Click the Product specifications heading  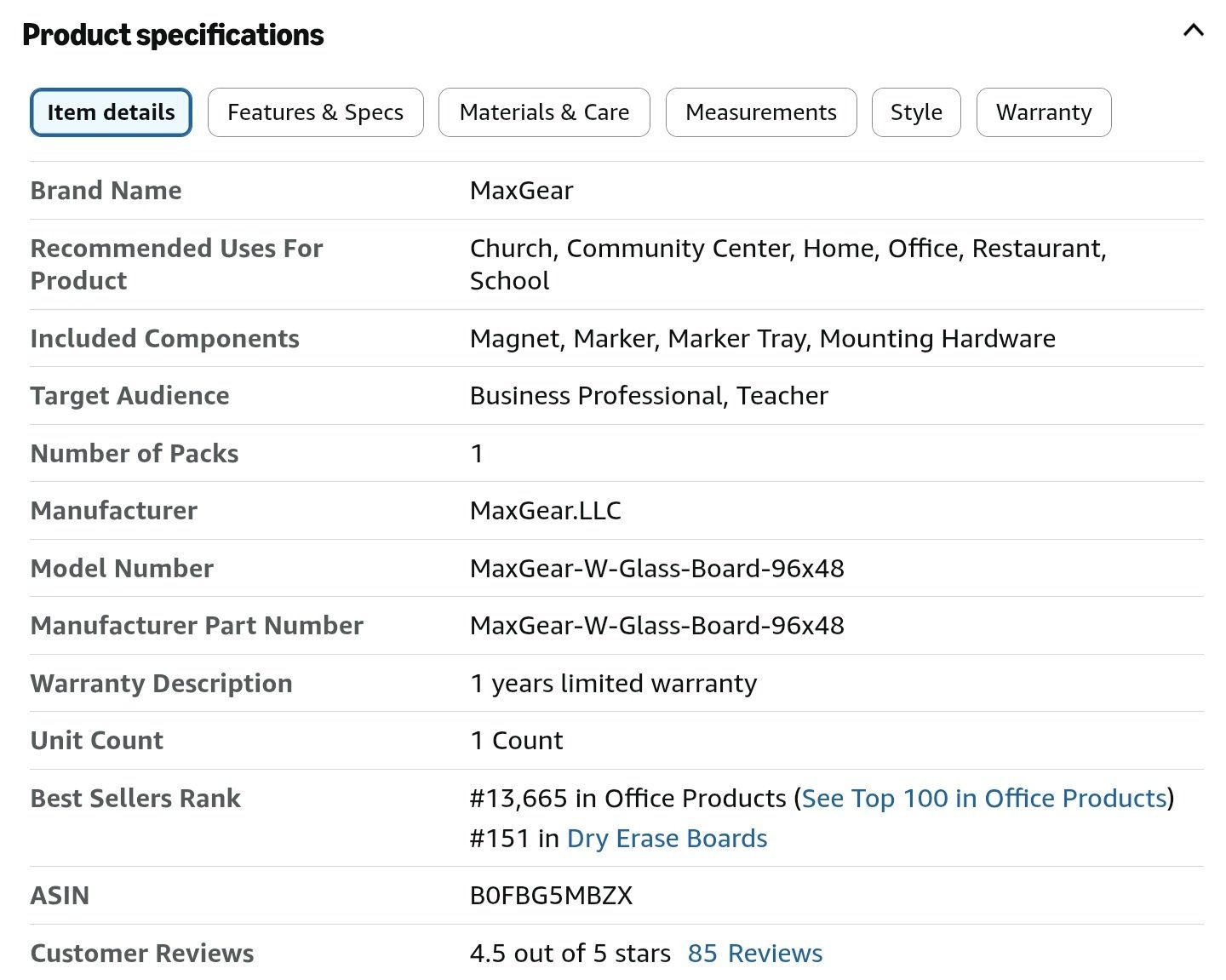(173, 35)
